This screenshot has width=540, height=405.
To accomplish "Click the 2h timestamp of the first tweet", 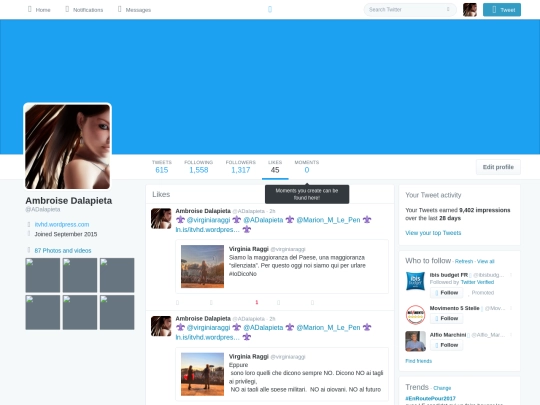I will click(272, 211).
